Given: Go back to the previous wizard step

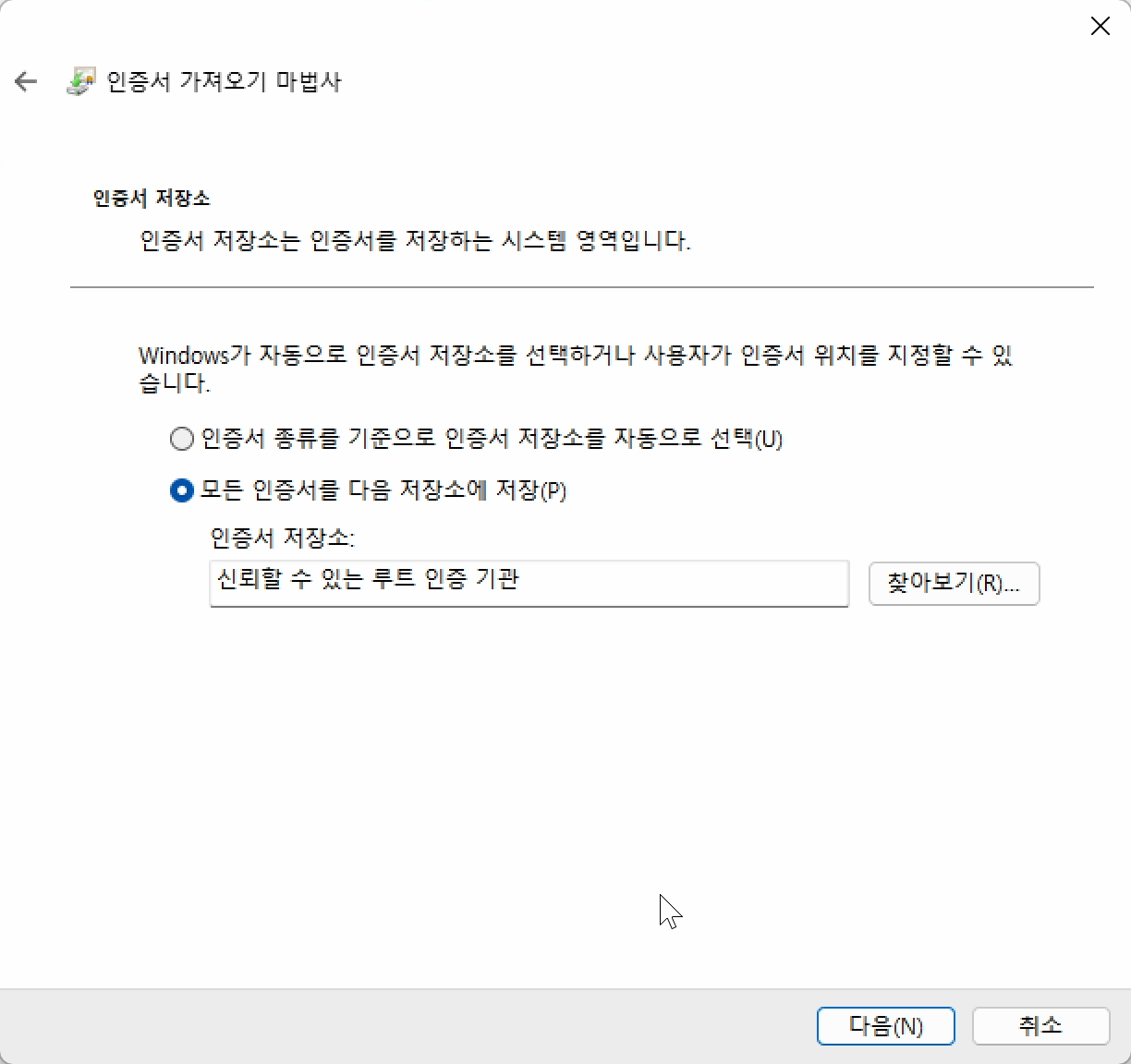Looking at the screenshot, I should 25,81.
